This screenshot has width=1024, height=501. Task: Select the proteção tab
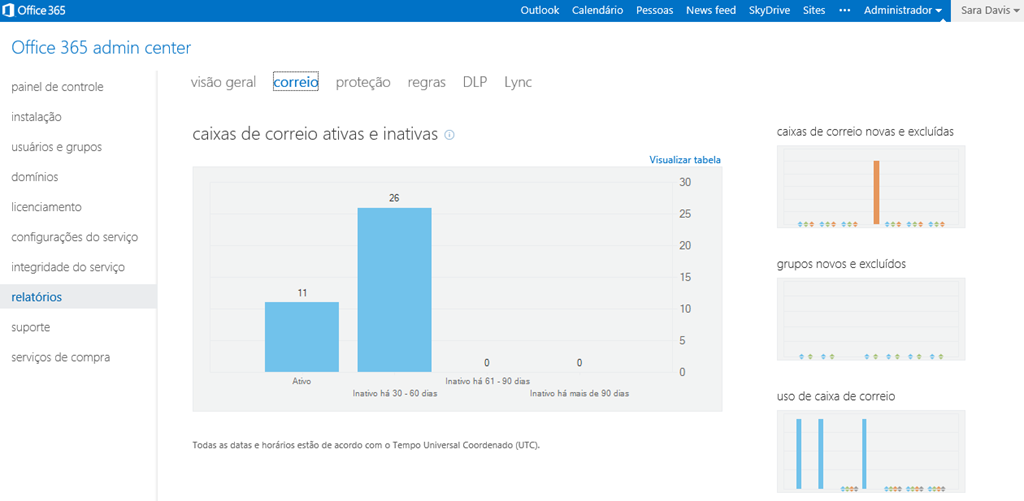363,82
